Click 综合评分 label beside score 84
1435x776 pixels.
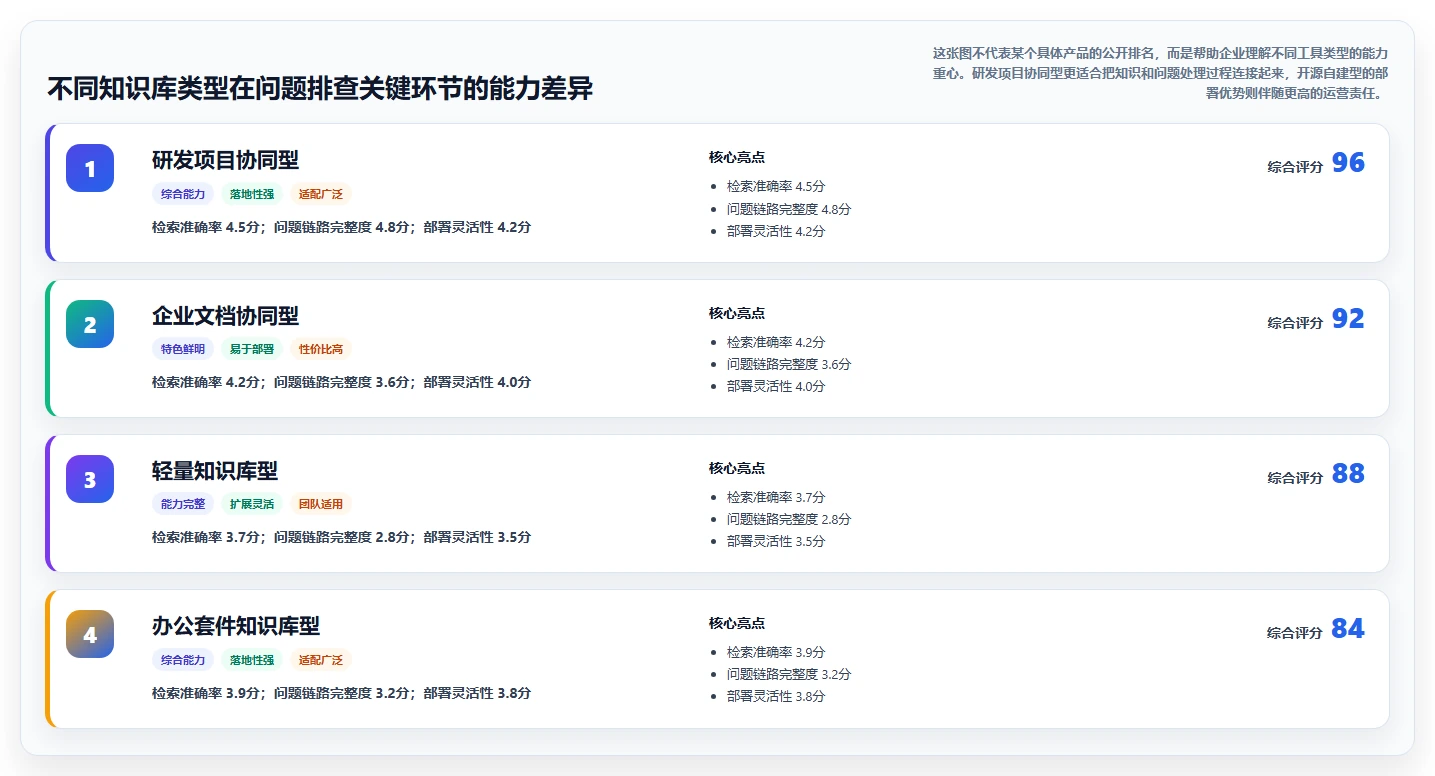(1295, 633)
